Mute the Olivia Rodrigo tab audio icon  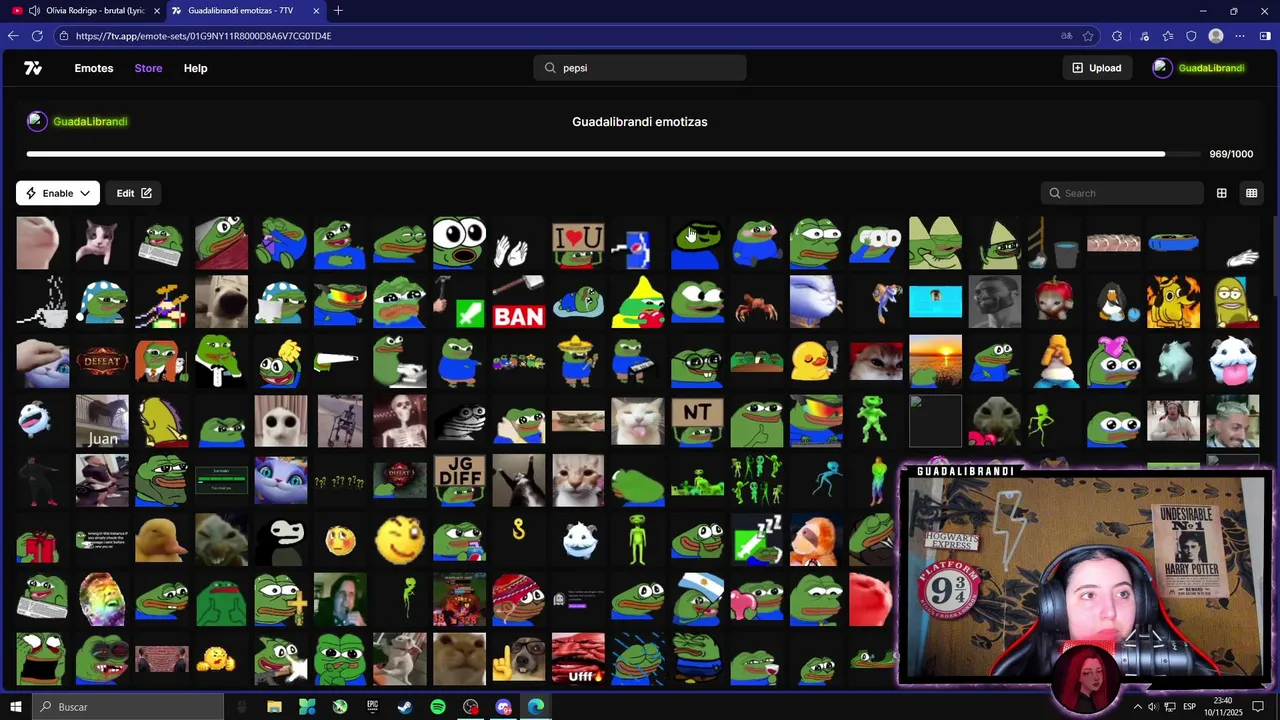point(35,11)
